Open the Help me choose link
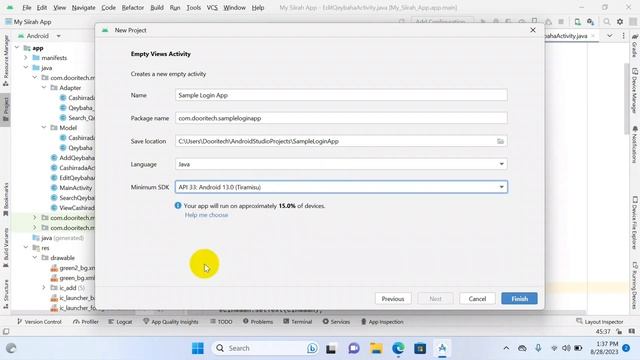640x360 pixels. (206, 215)
